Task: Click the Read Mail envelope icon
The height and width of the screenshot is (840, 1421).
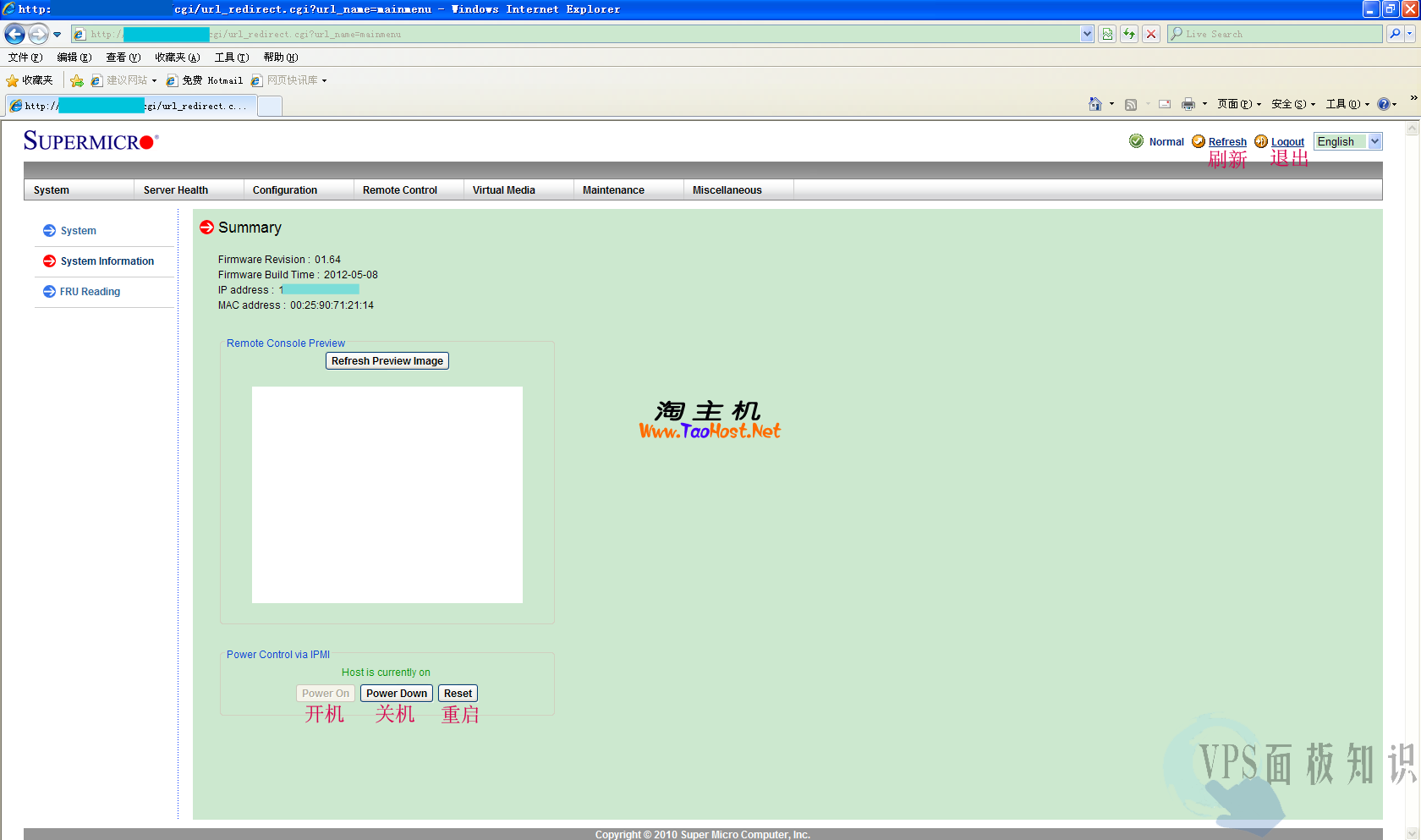Action: (x=1165, y=104)
